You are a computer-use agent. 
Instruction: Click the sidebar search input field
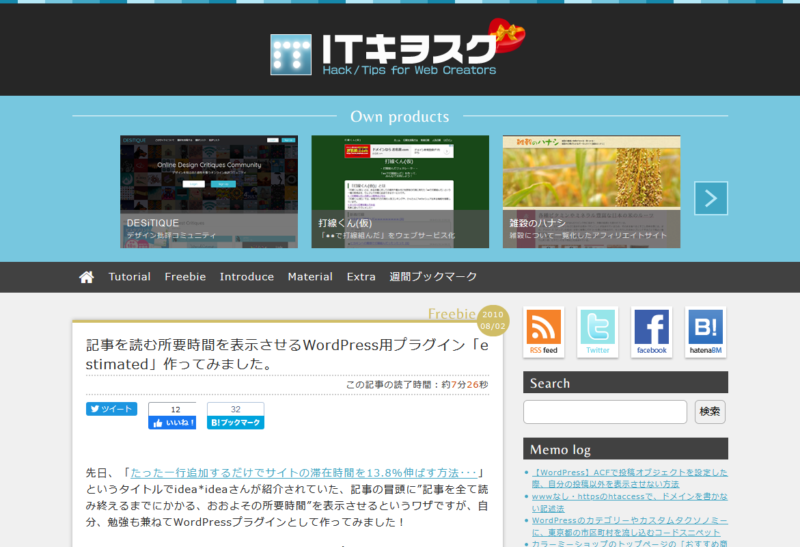pyautogui.click(x=604, y=412)
